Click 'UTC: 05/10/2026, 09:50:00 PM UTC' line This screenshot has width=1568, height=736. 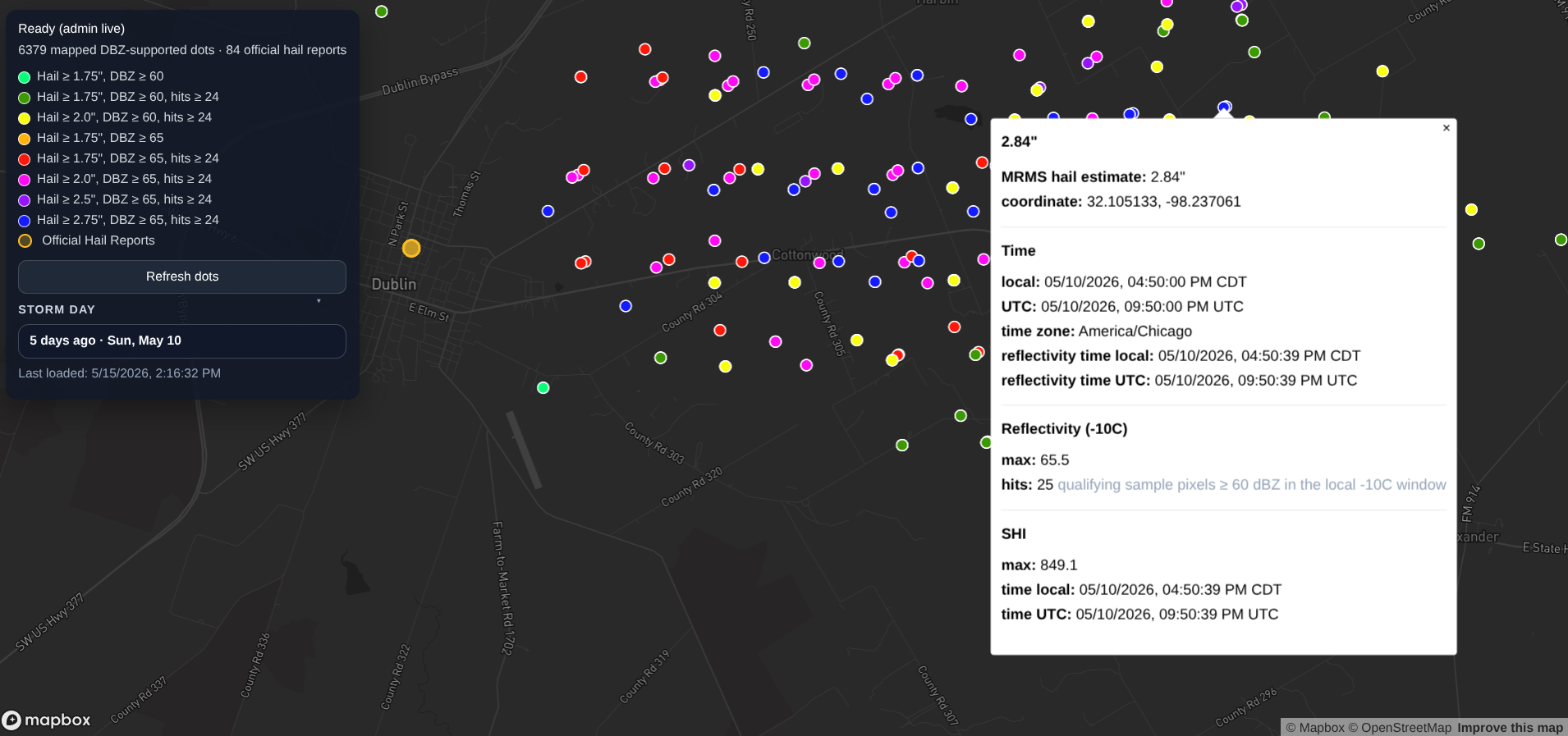click(x=1122, y=307)
